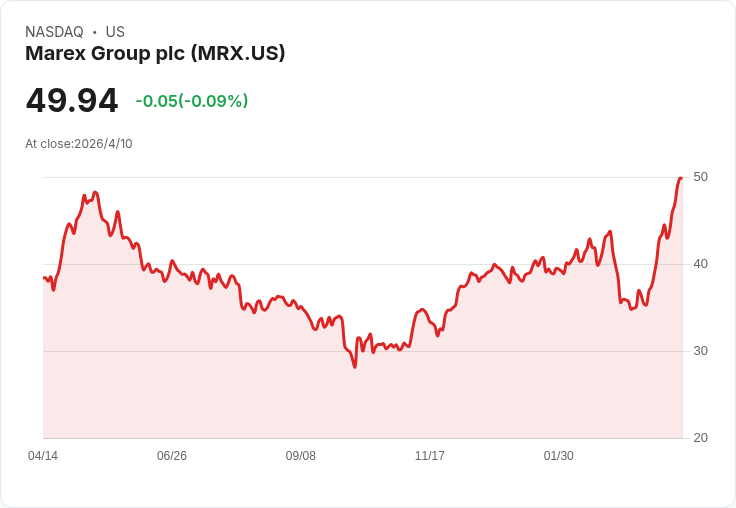736x508 pixels.
Task: Click the 01/30 x-axis date label
Action: (559, 455)
